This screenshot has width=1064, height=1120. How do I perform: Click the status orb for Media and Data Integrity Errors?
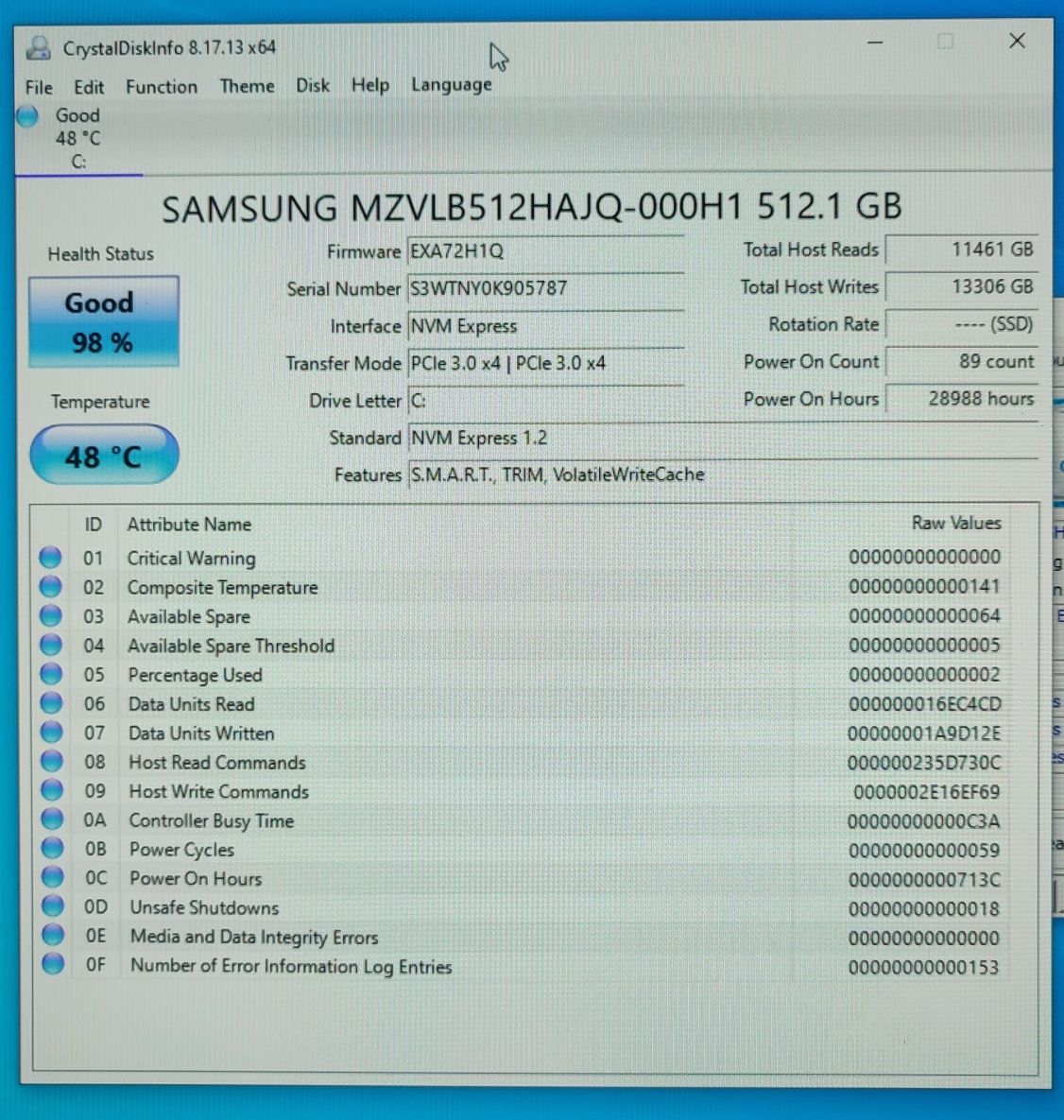pos(53,935)
